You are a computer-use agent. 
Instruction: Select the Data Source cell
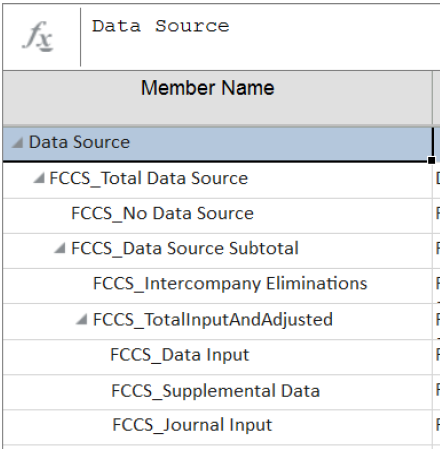pyautogui.click(x=217, y=144)
